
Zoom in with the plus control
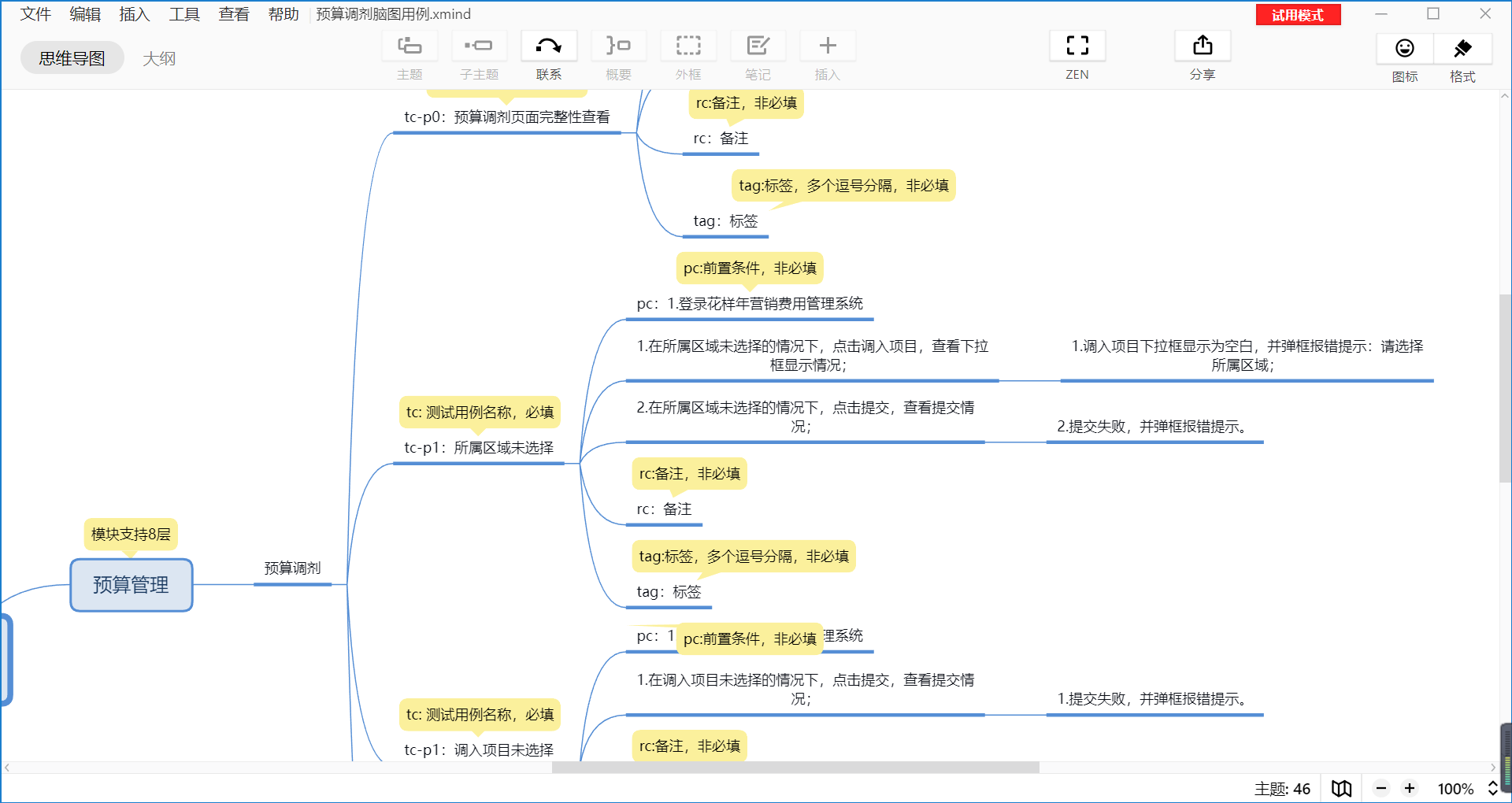[1410, 788]
